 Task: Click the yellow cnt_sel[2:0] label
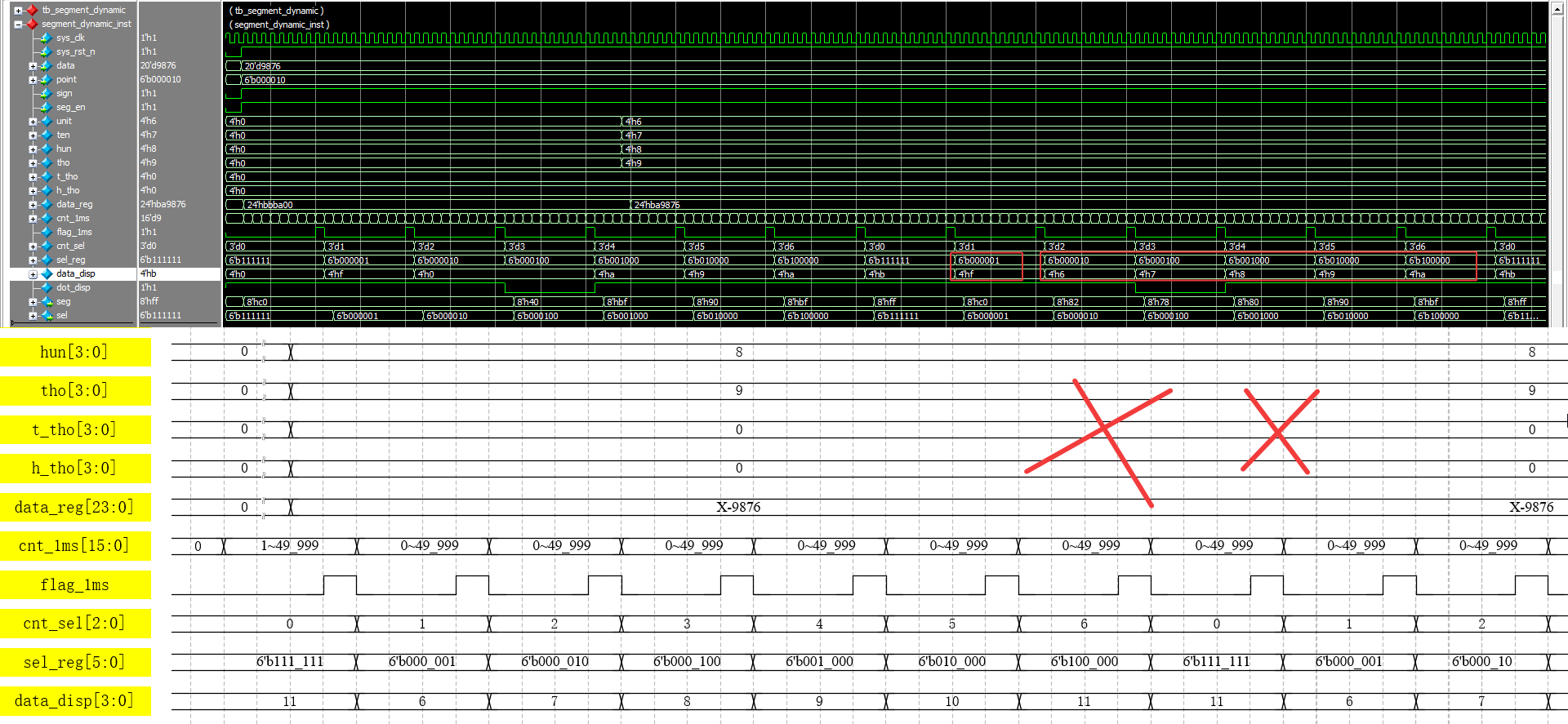pos(75,623)
